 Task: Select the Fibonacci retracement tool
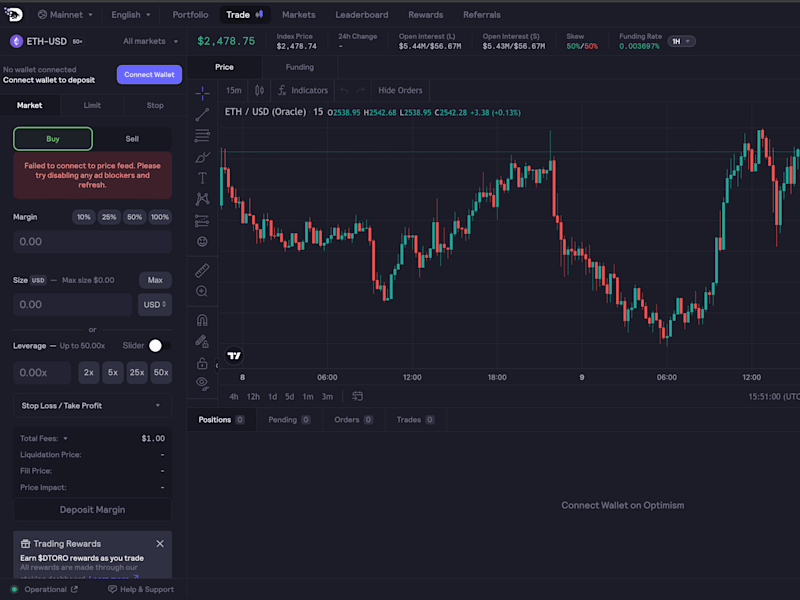pos(202,135)
